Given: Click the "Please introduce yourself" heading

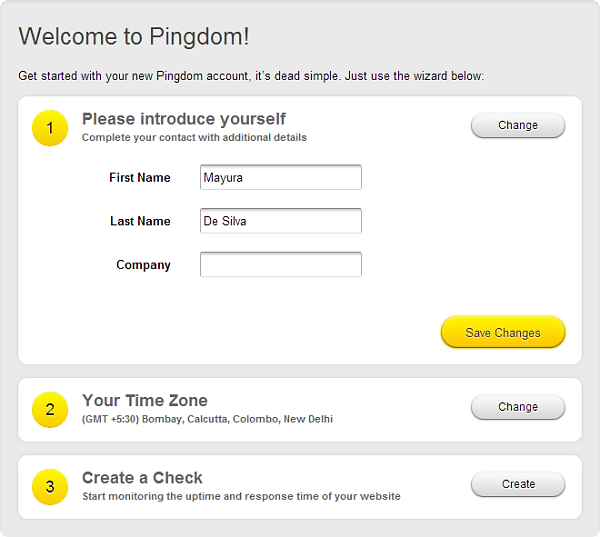Looking at the screenshot, I should [184, 119].
